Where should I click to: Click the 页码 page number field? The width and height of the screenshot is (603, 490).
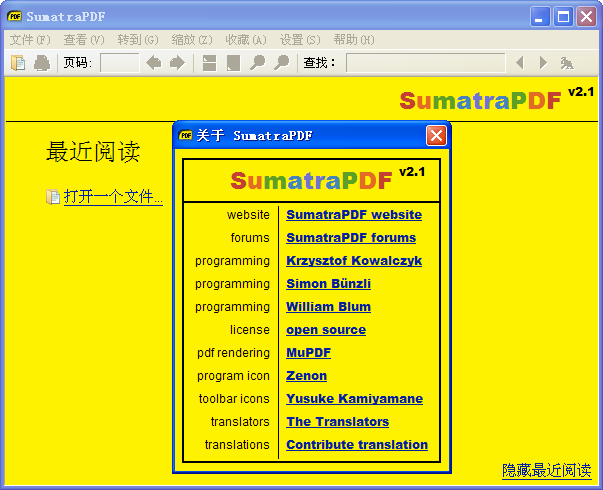click(120, 63)
